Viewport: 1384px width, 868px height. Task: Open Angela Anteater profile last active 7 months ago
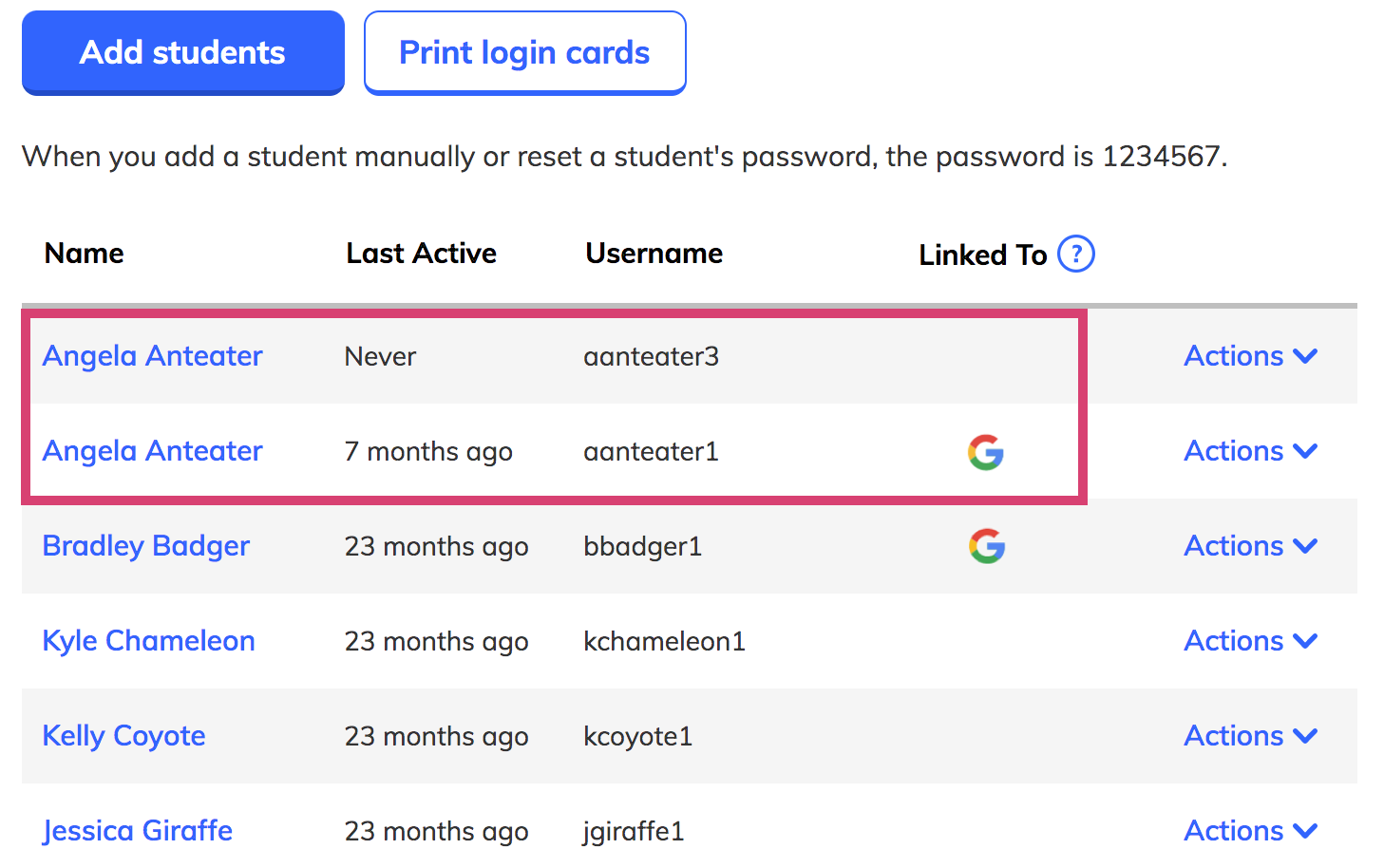tap(153, 451)
